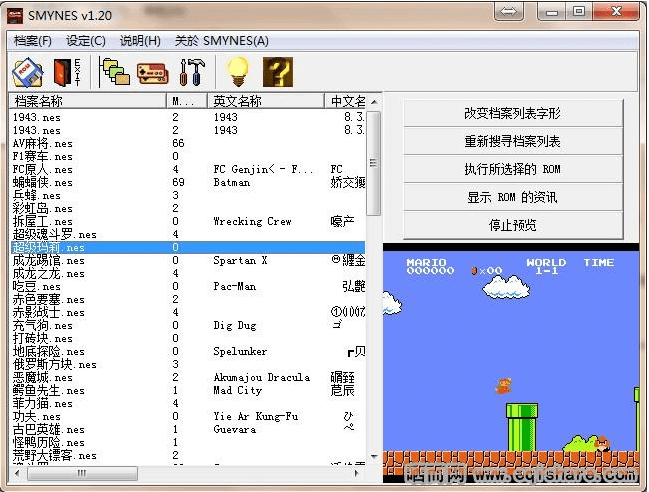
Task: Click the light bulb tips icon
Action: pyautogui.click(x=239, y=72)
